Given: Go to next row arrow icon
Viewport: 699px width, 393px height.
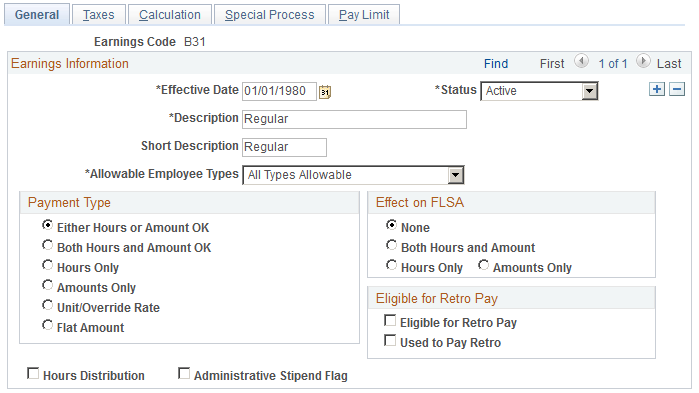Looking at the screenshot, I should tap(643, 61).
